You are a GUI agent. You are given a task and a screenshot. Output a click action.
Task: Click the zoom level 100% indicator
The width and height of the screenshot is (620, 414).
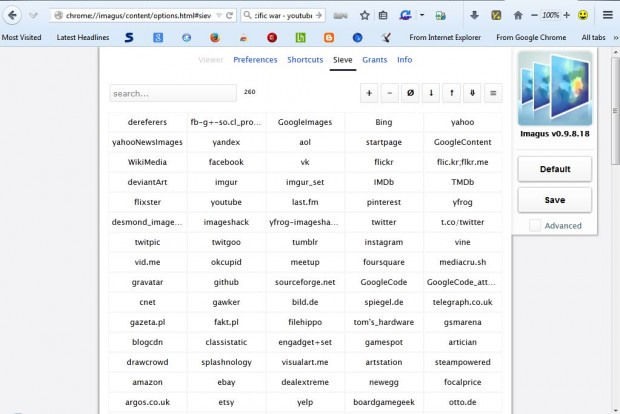click(550, 15)
